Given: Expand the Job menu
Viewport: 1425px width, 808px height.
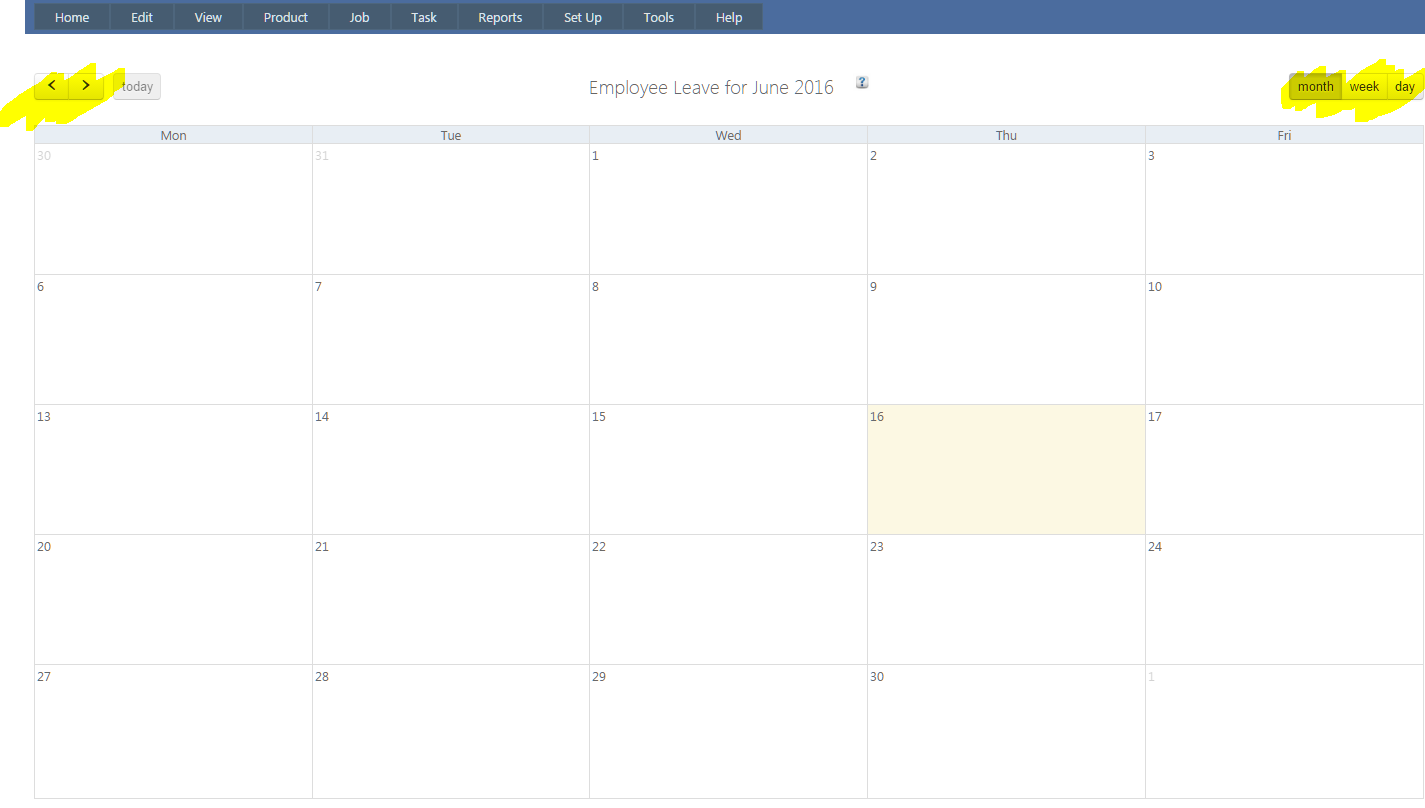Looking at the screenshot, I should (359, 17).
